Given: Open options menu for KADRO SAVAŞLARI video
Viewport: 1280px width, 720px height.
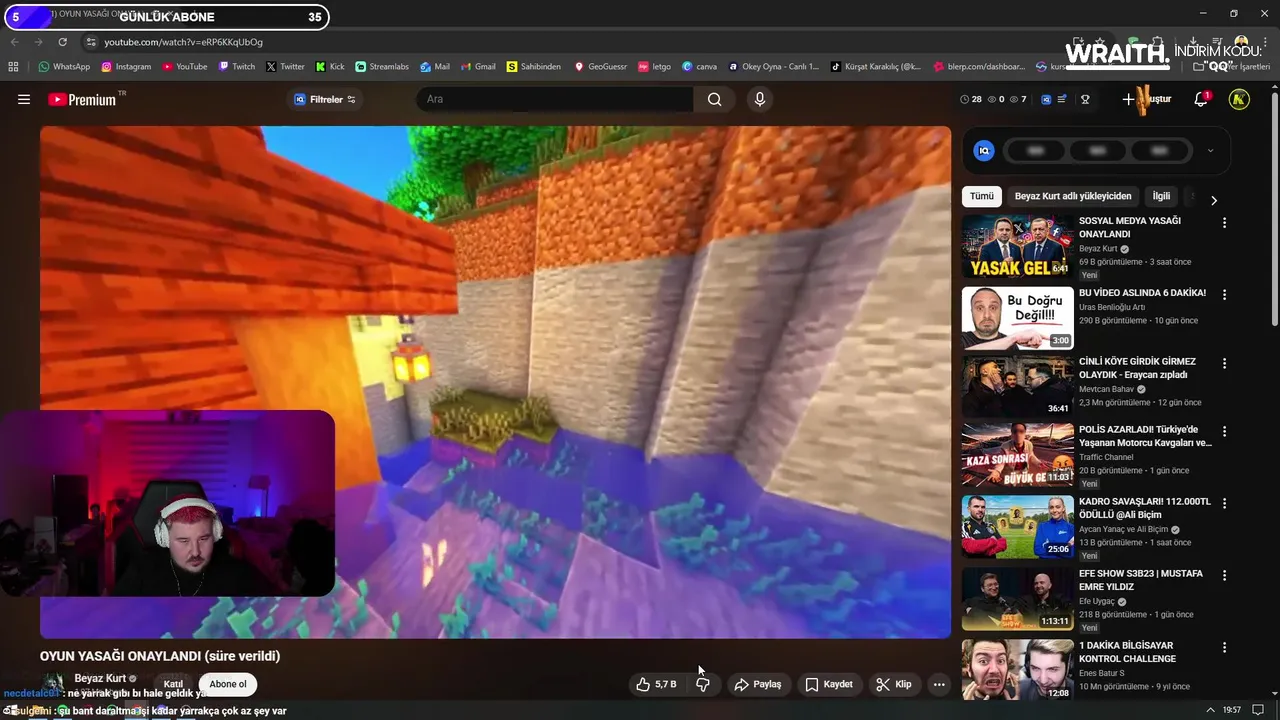Looking at the screenshot, I should click(1224, 503).
